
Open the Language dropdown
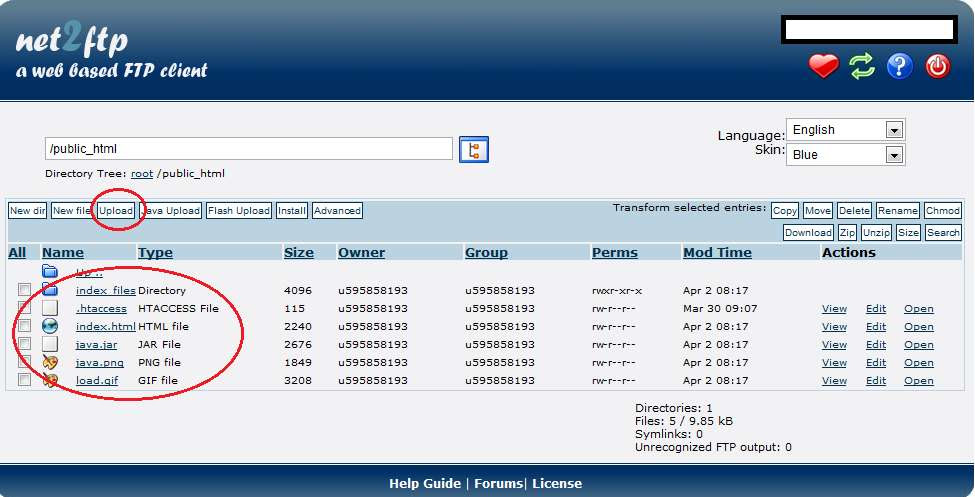[846, 130]
